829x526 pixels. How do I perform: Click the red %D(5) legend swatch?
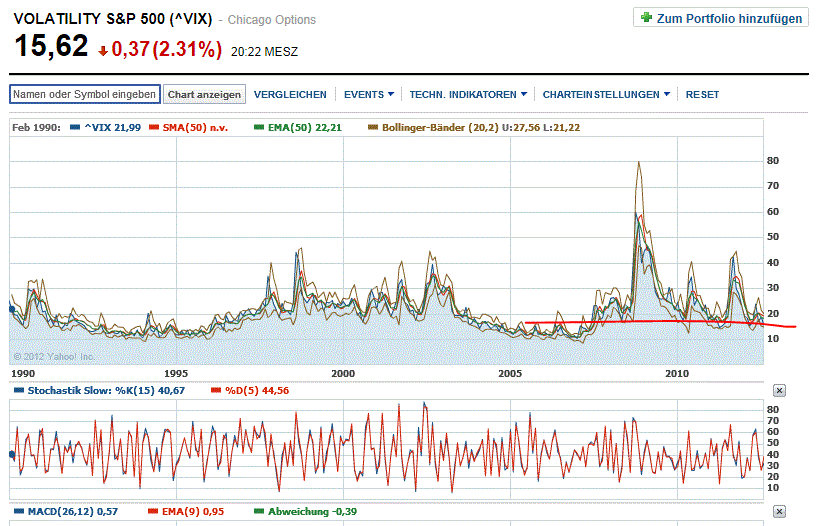216,391
